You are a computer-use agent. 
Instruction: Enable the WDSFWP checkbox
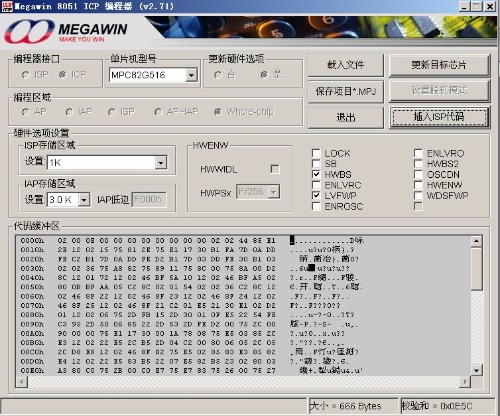(x=418, y=195)
